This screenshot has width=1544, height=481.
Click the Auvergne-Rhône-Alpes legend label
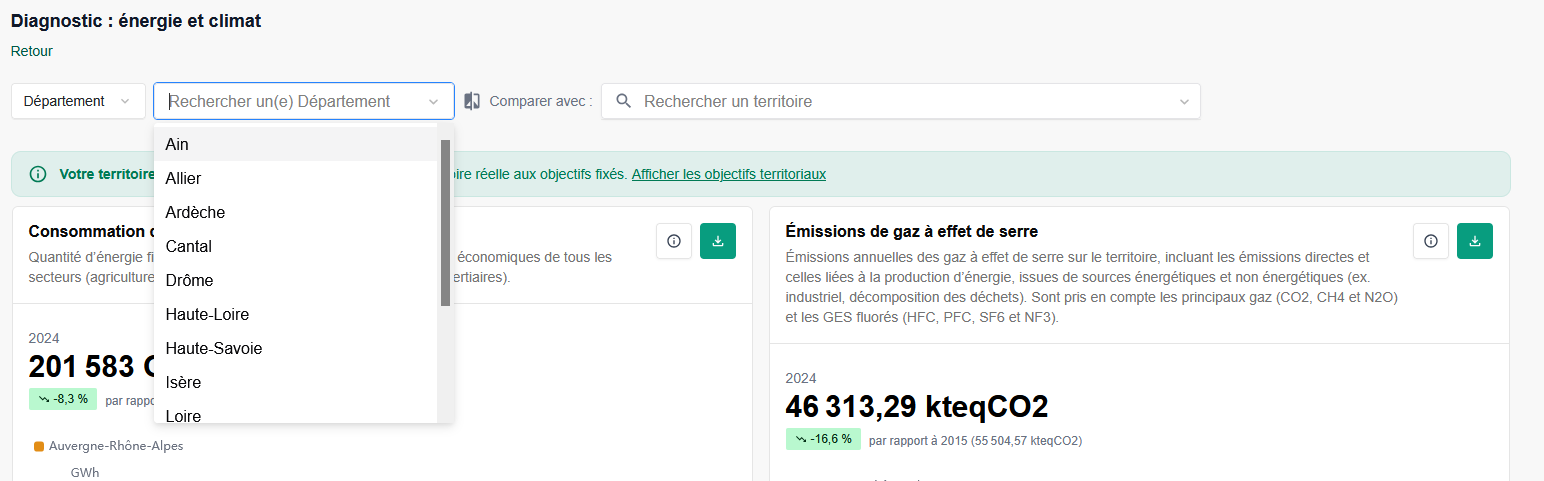pos(116,446)
